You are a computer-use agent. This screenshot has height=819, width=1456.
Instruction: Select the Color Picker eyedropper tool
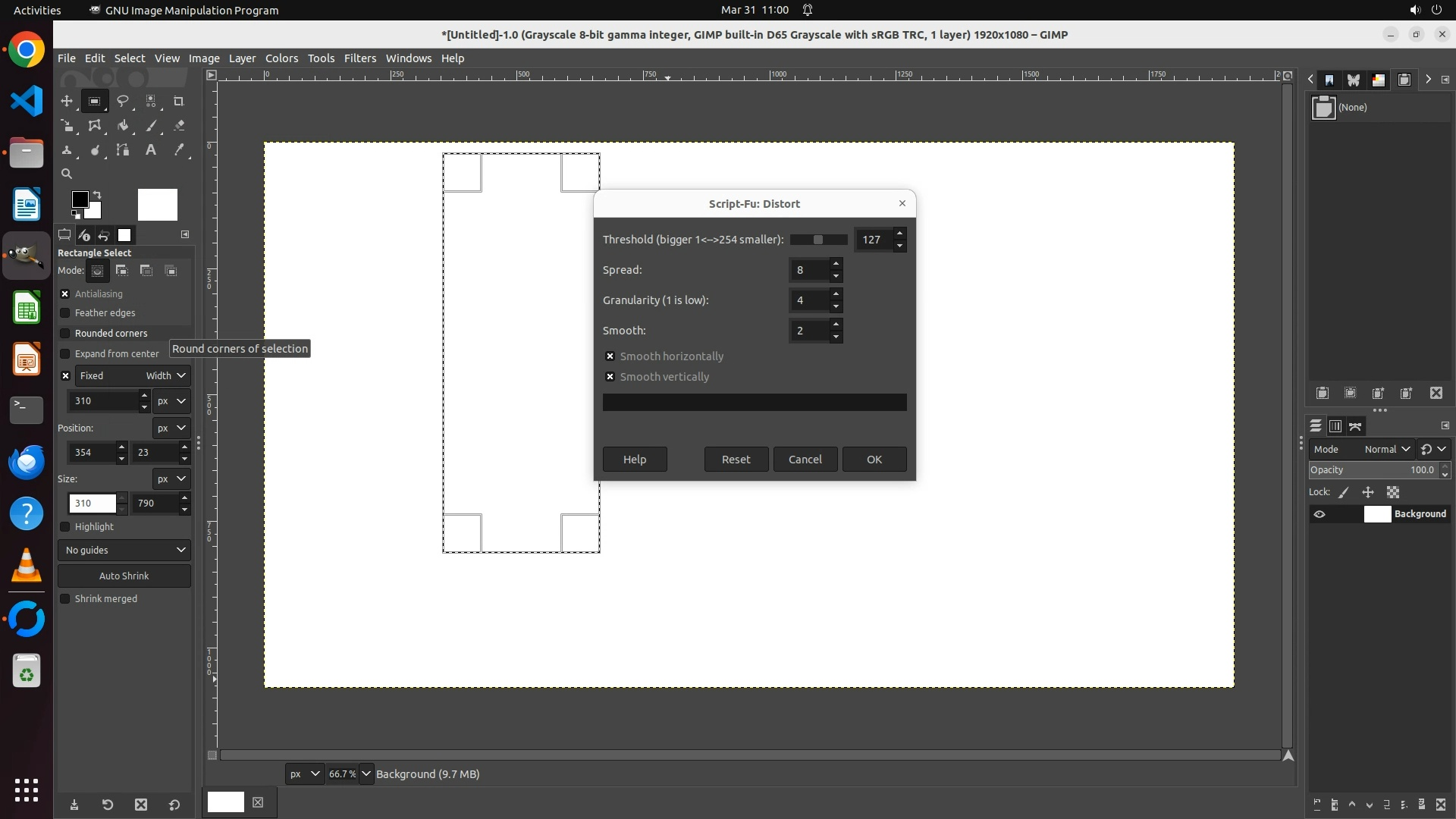click(x=179, y=150)
